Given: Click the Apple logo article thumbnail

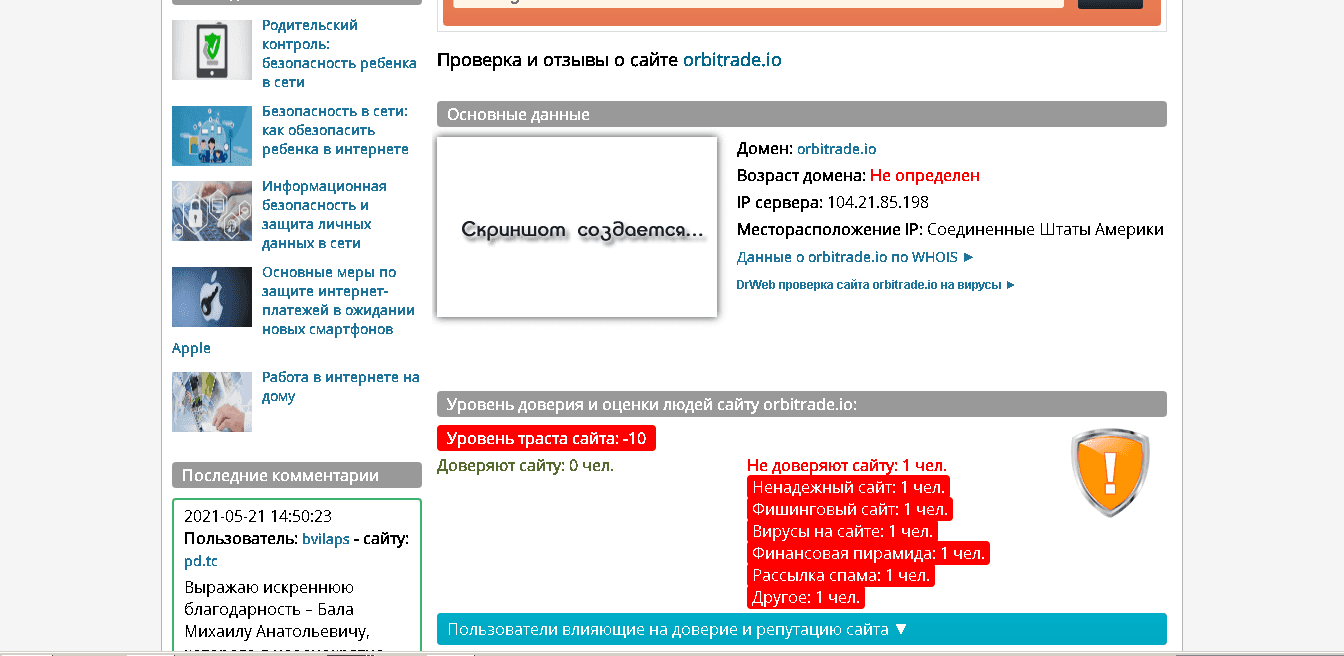Looking at the screenshot, I should [x=211, y=297].
